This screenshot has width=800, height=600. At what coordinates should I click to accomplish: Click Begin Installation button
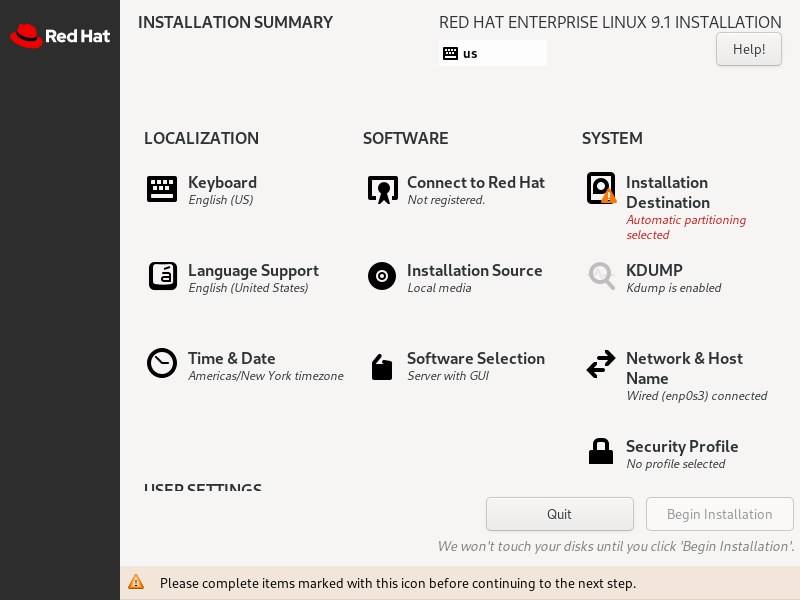[x=719, y=514]
